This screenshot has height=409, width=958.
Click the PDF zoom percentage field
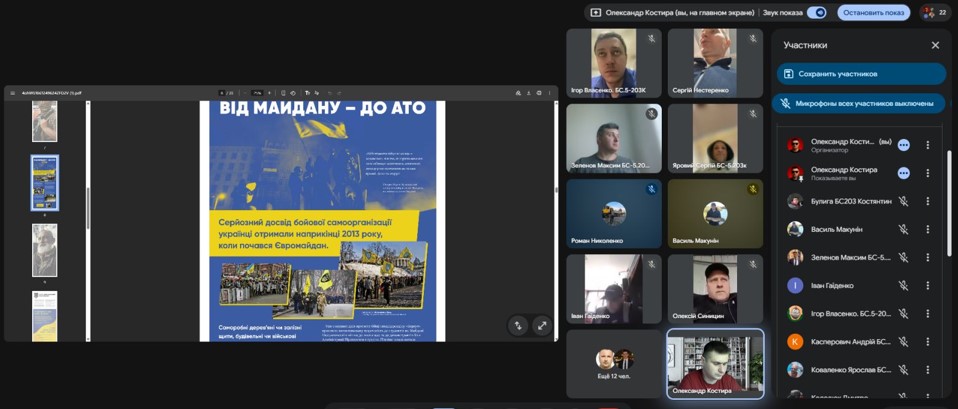point(257,93)
